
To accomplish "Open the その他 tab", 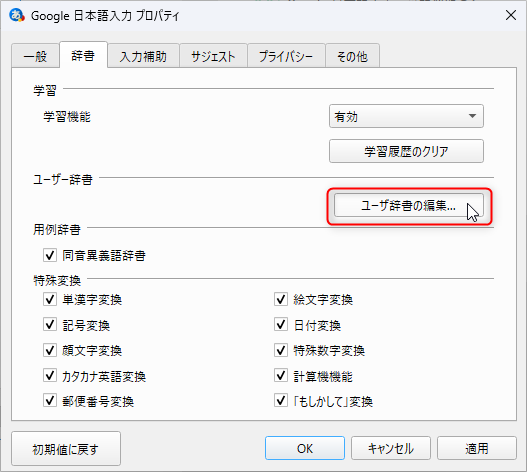I will click(352, 56).
